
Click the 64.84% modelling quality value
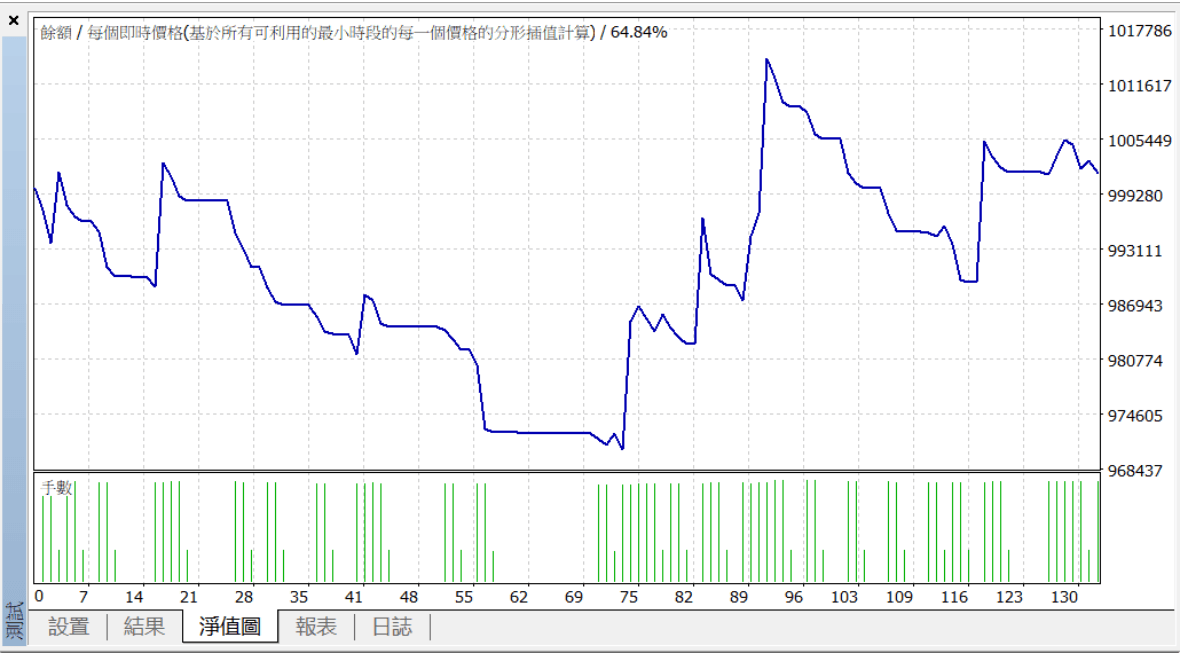639,32
